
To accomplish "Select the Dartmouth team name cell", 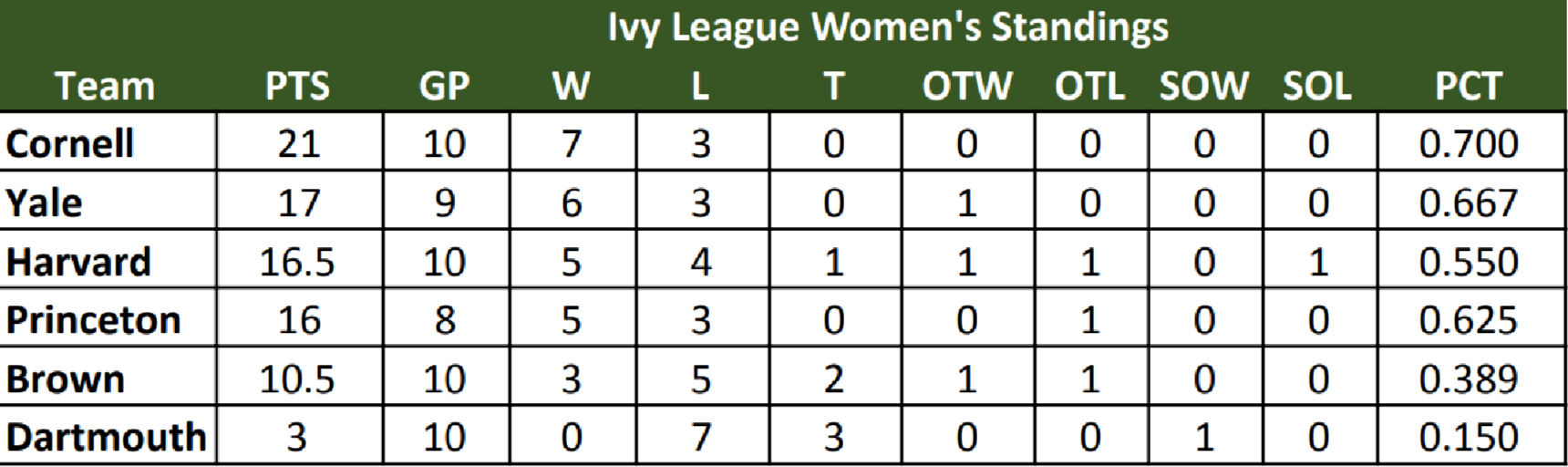I will [x=106, y=437].
